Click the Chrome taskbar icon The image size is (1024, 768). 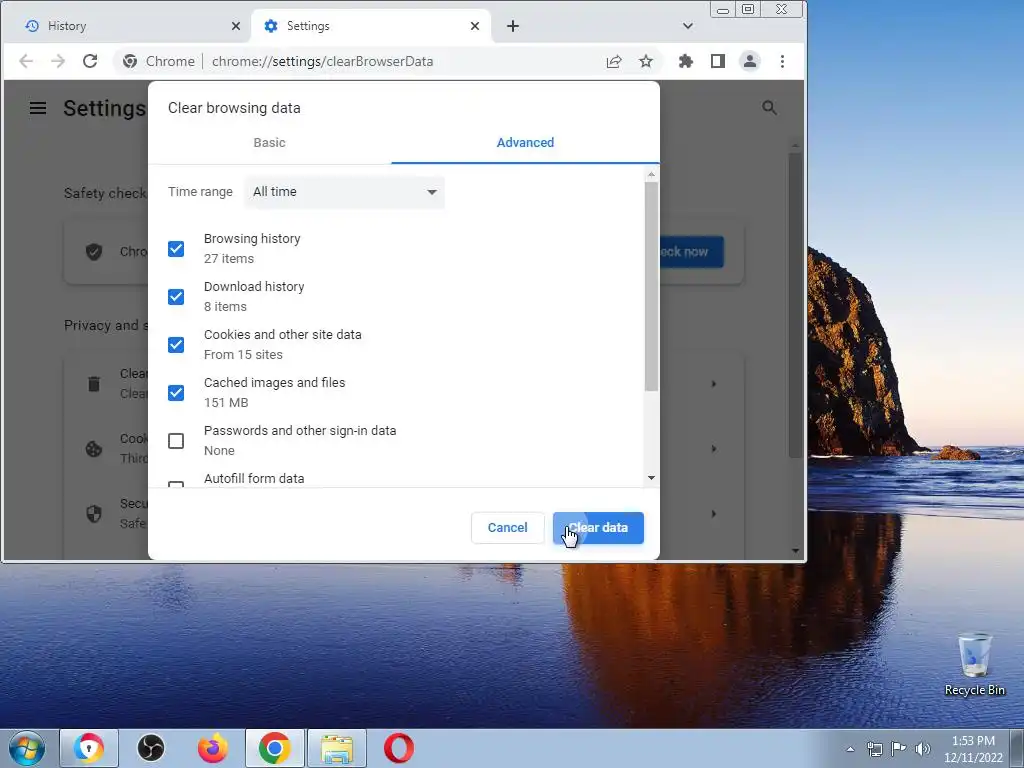click(275, 748)
